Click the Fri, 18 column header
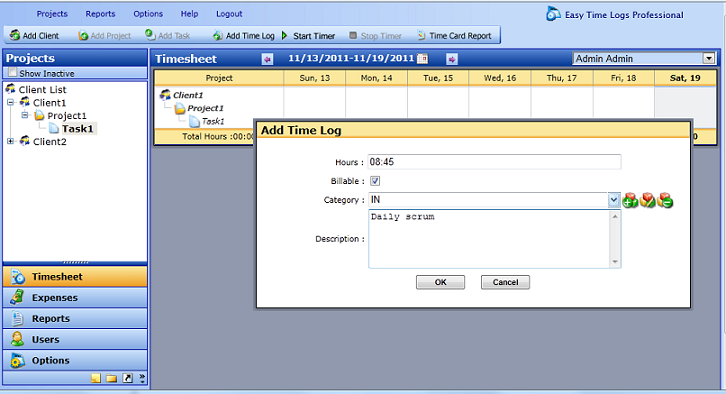726x394 pixels. (623, 78)
